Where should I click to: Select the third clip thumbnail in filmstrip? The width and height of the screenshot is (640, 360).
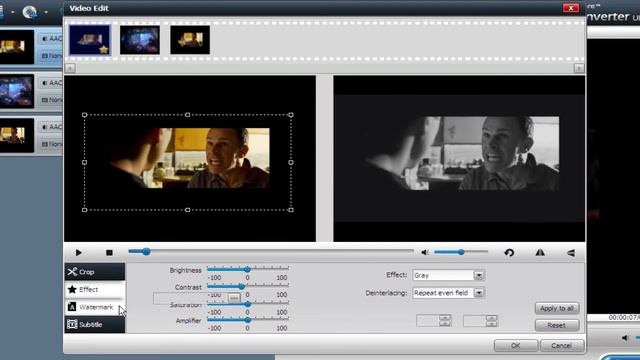coord(190,40)
